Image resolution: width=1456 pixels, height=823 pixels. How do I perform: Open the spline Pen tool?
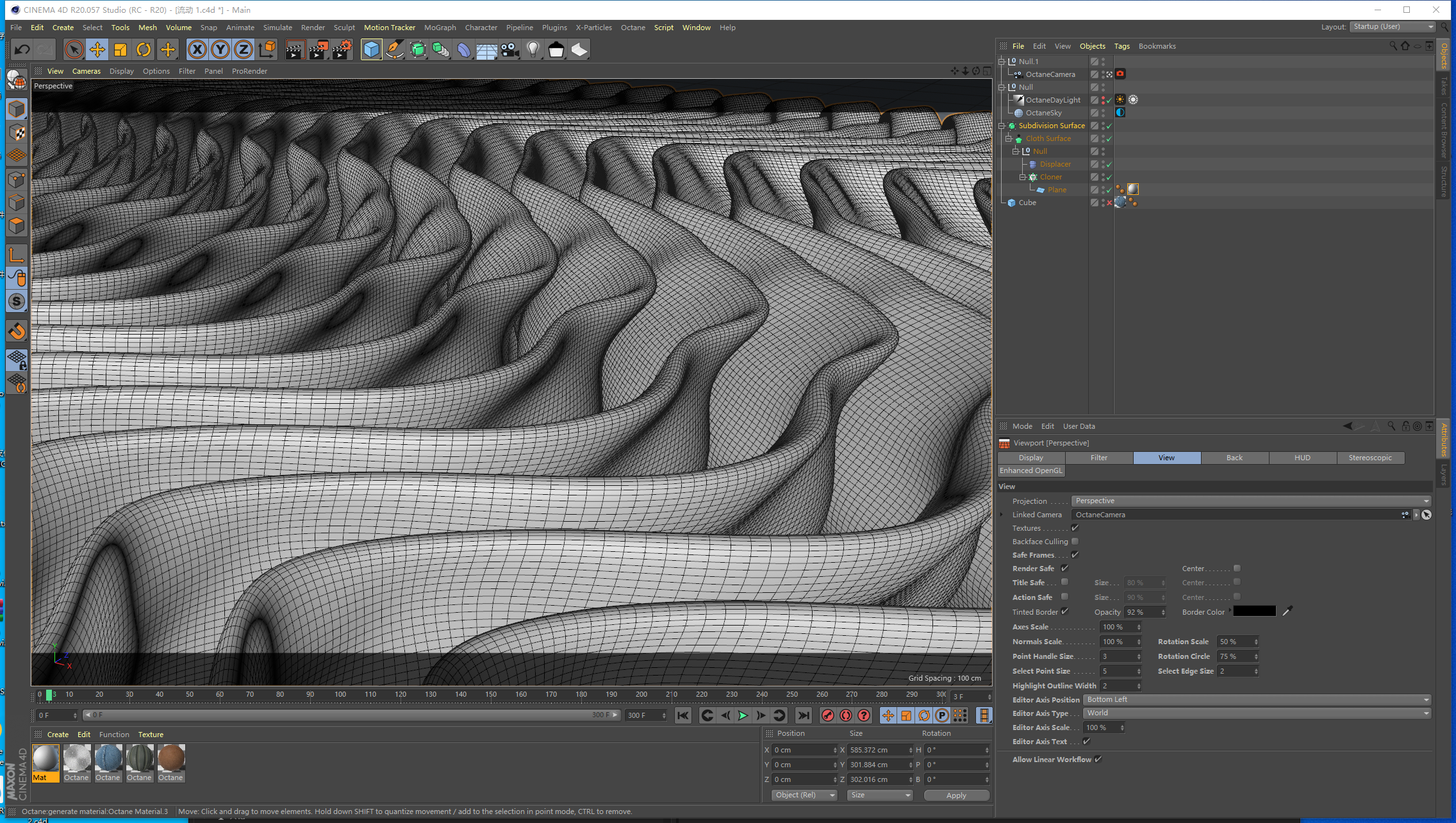(395, 49)
